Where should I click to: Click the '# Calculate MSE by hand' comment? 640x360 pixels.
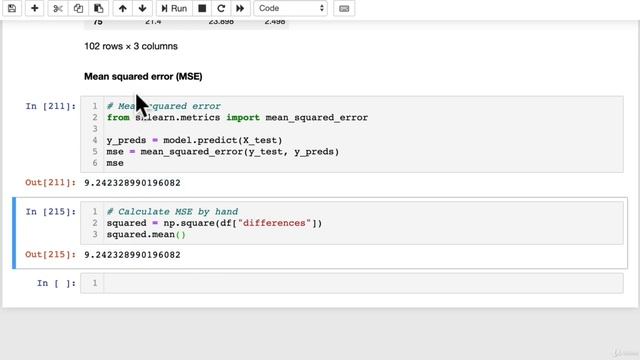click(172, 212)
